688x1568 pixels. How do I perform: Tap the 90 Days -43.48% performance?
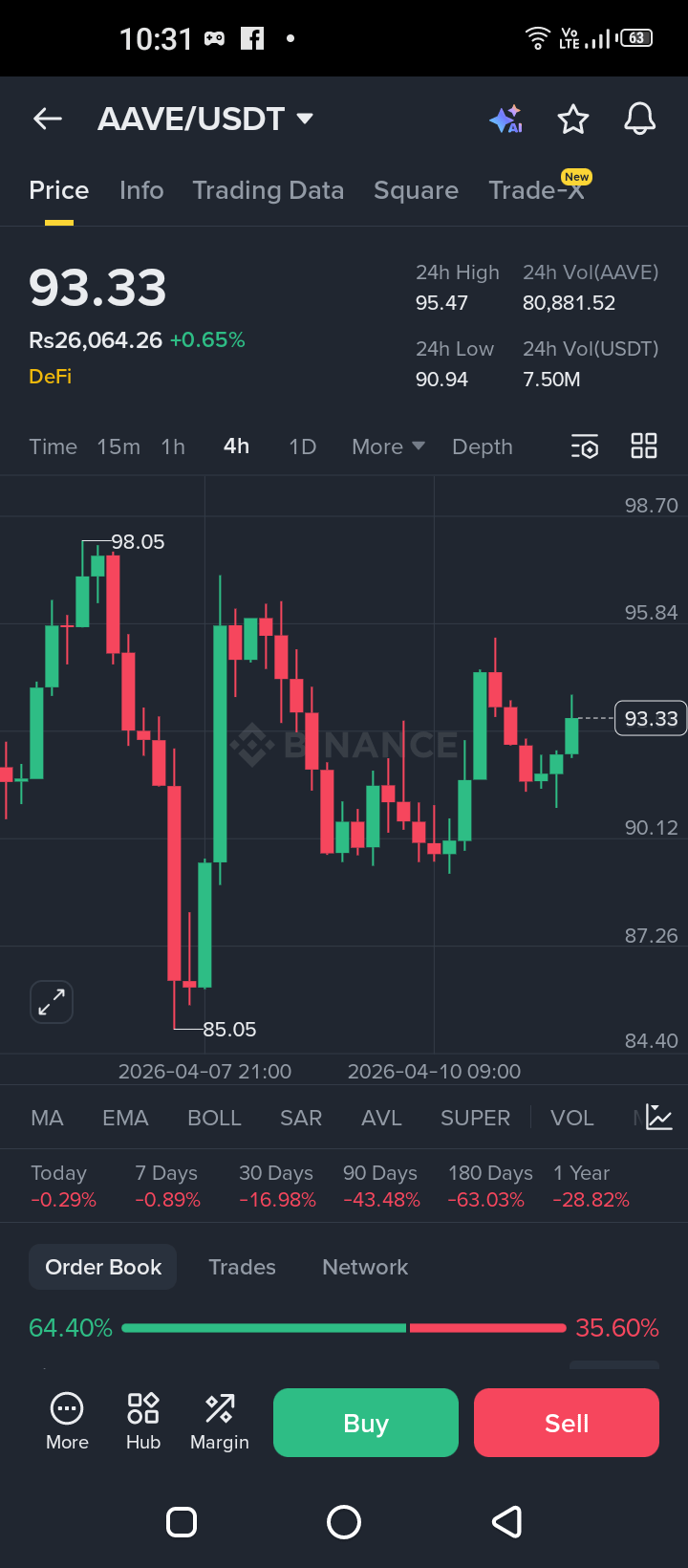[x=381, y=1187]
